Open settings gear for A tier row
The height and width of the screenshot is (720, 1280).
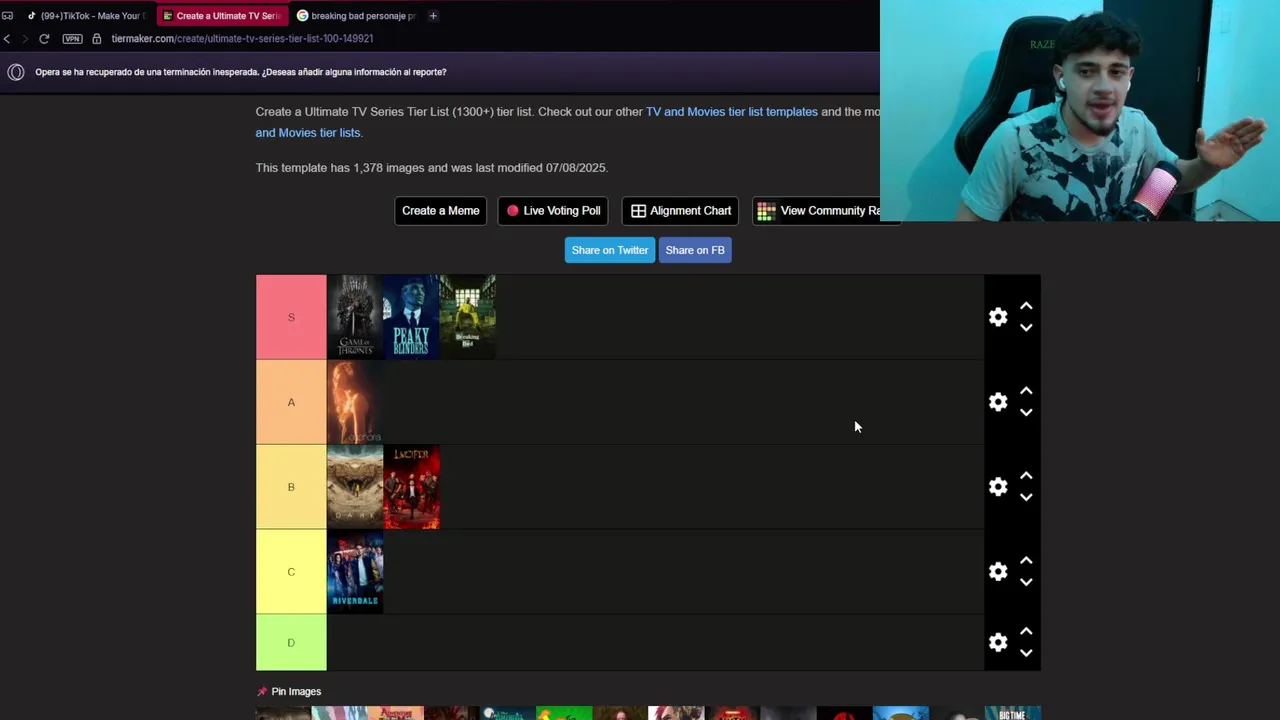[x=998, y=402]
